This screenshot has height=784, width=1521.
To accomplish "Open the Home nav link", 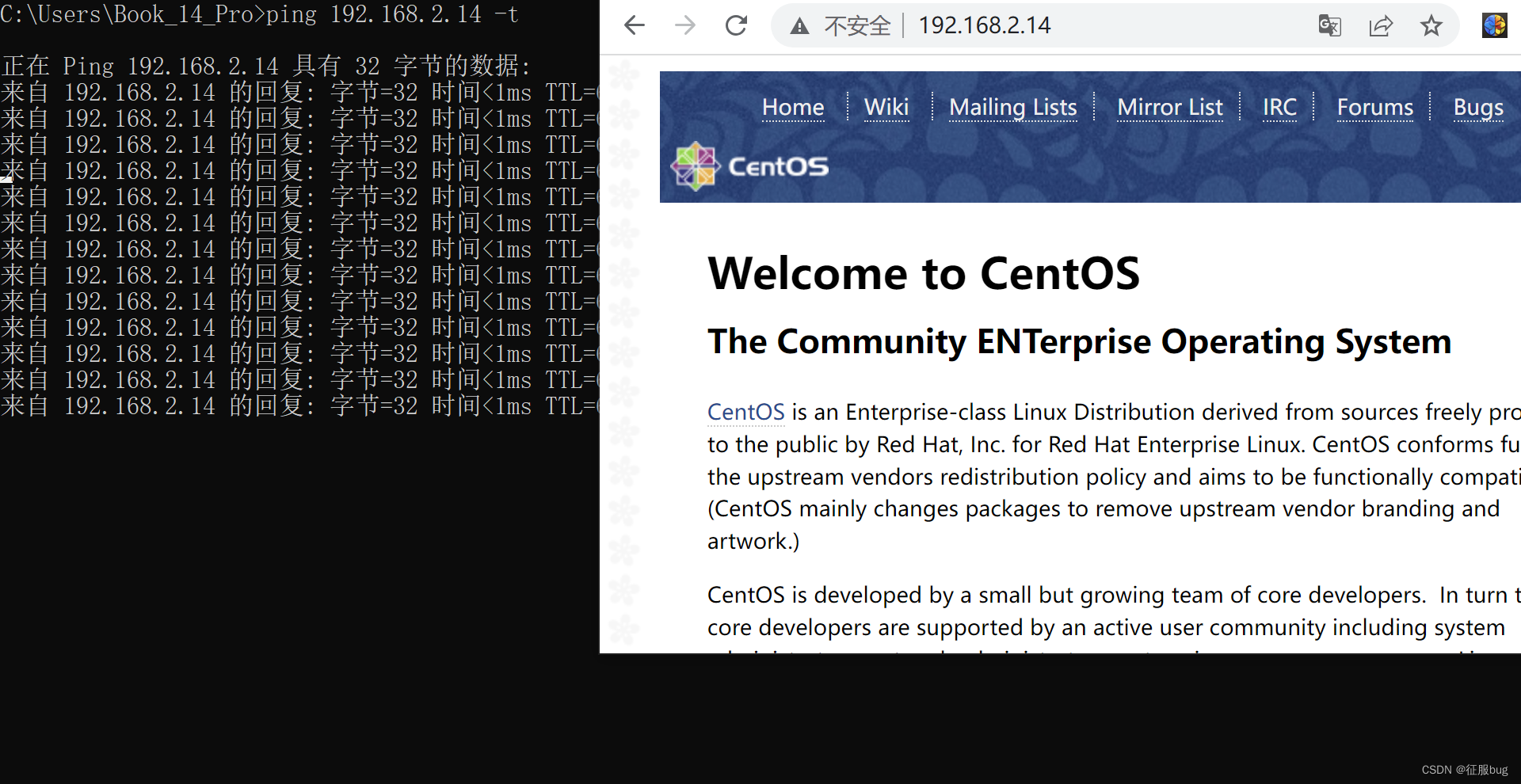I will pos(793,108).
